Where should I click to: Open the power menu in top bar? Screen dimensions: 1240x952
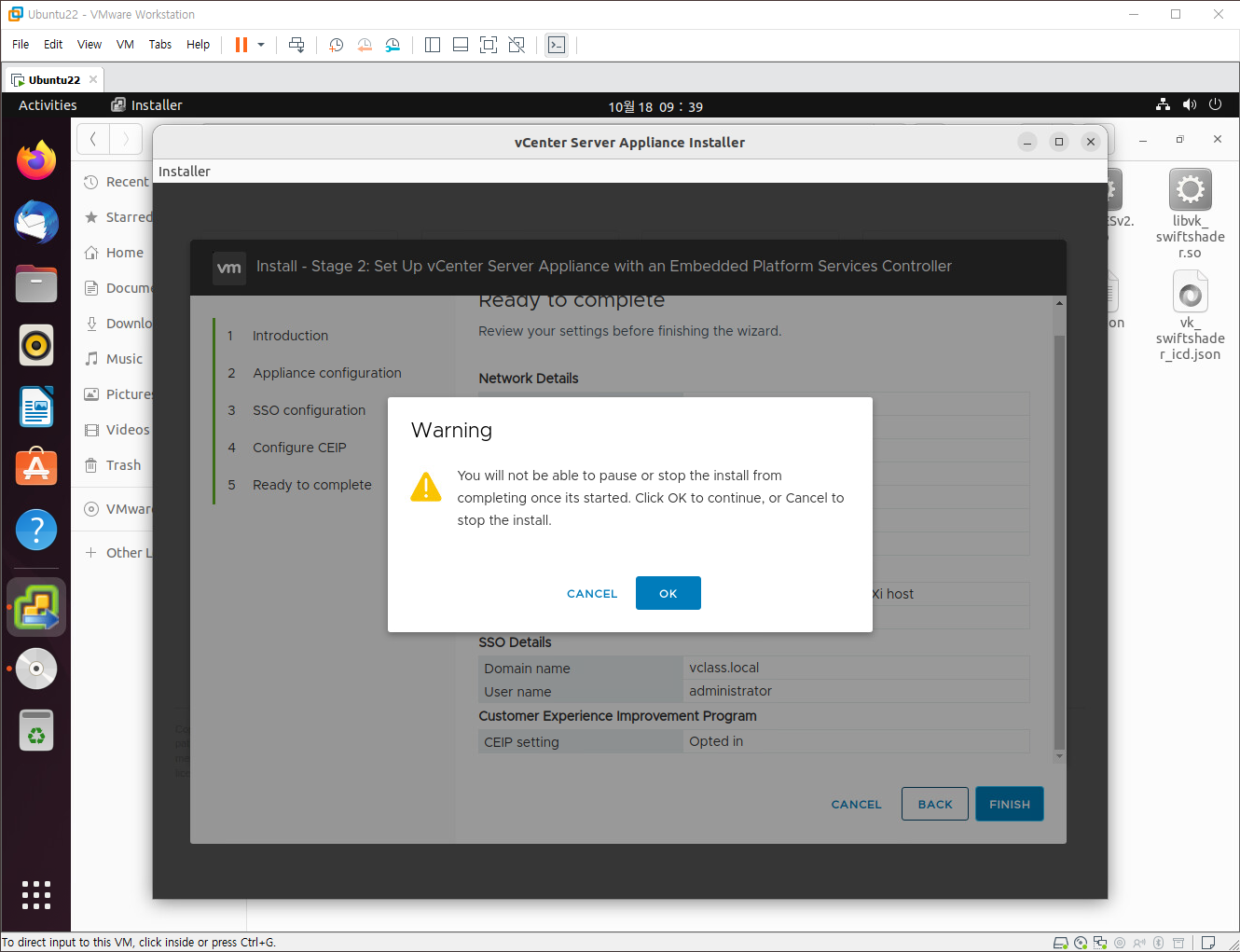coord(1215,104)
